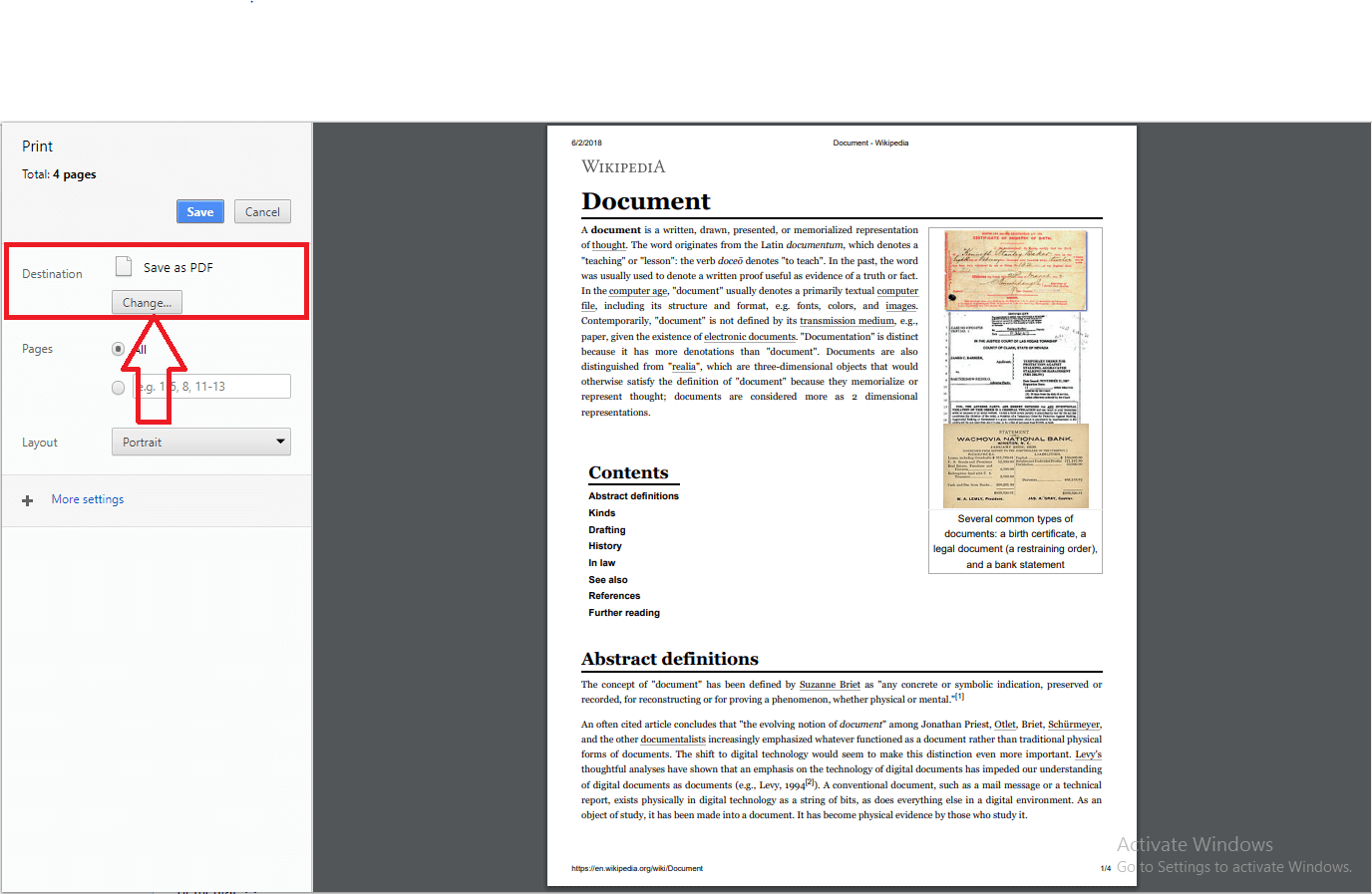This screenshot has width=1372, height=894.
Task: Click the Save as PDF document icon
Action: (124, 266)
